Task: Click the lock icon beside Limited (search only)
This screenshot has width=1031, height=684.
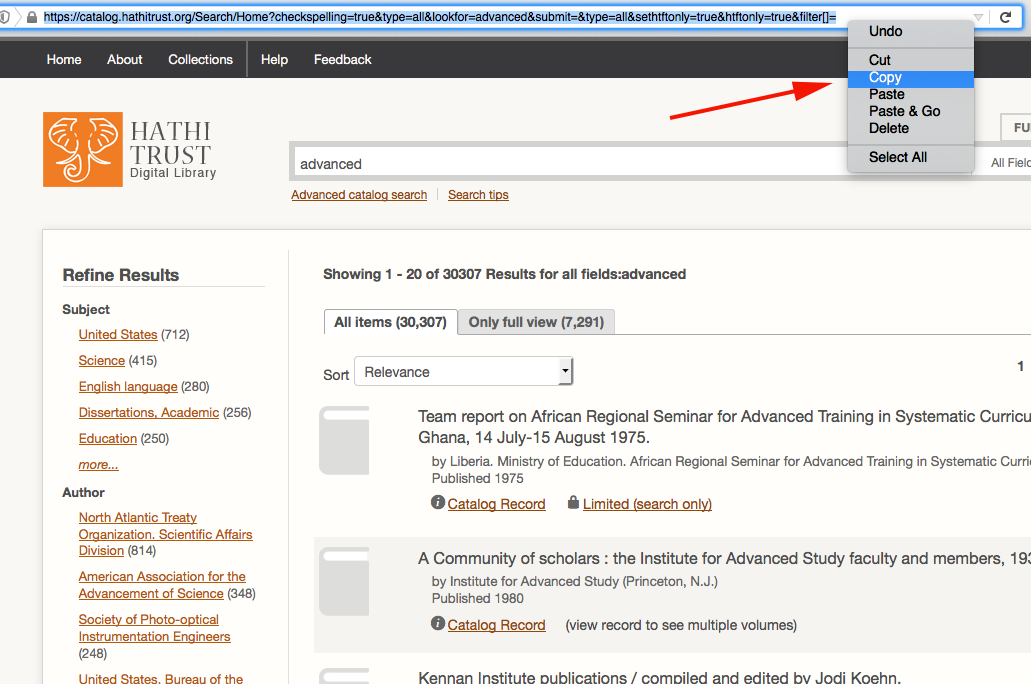Action: click(573, 502)
